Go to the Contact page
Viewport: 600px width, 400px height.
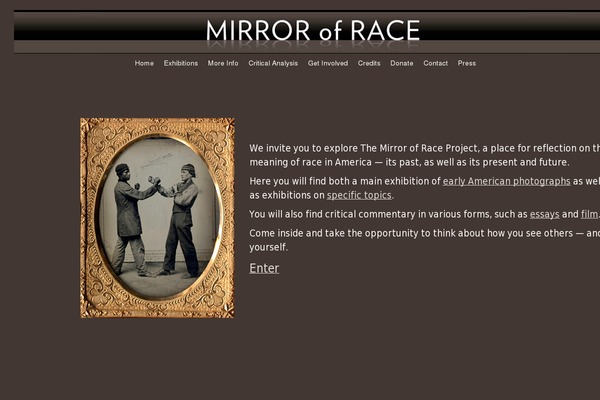click(x=435, y=63)
